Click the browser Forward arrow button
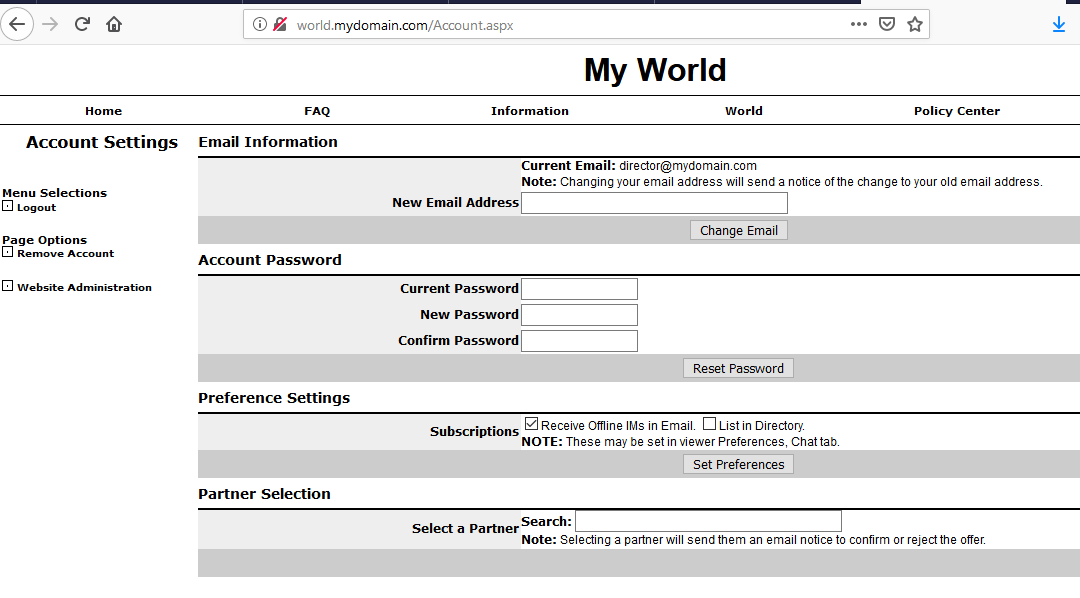 tap(50, 25)
